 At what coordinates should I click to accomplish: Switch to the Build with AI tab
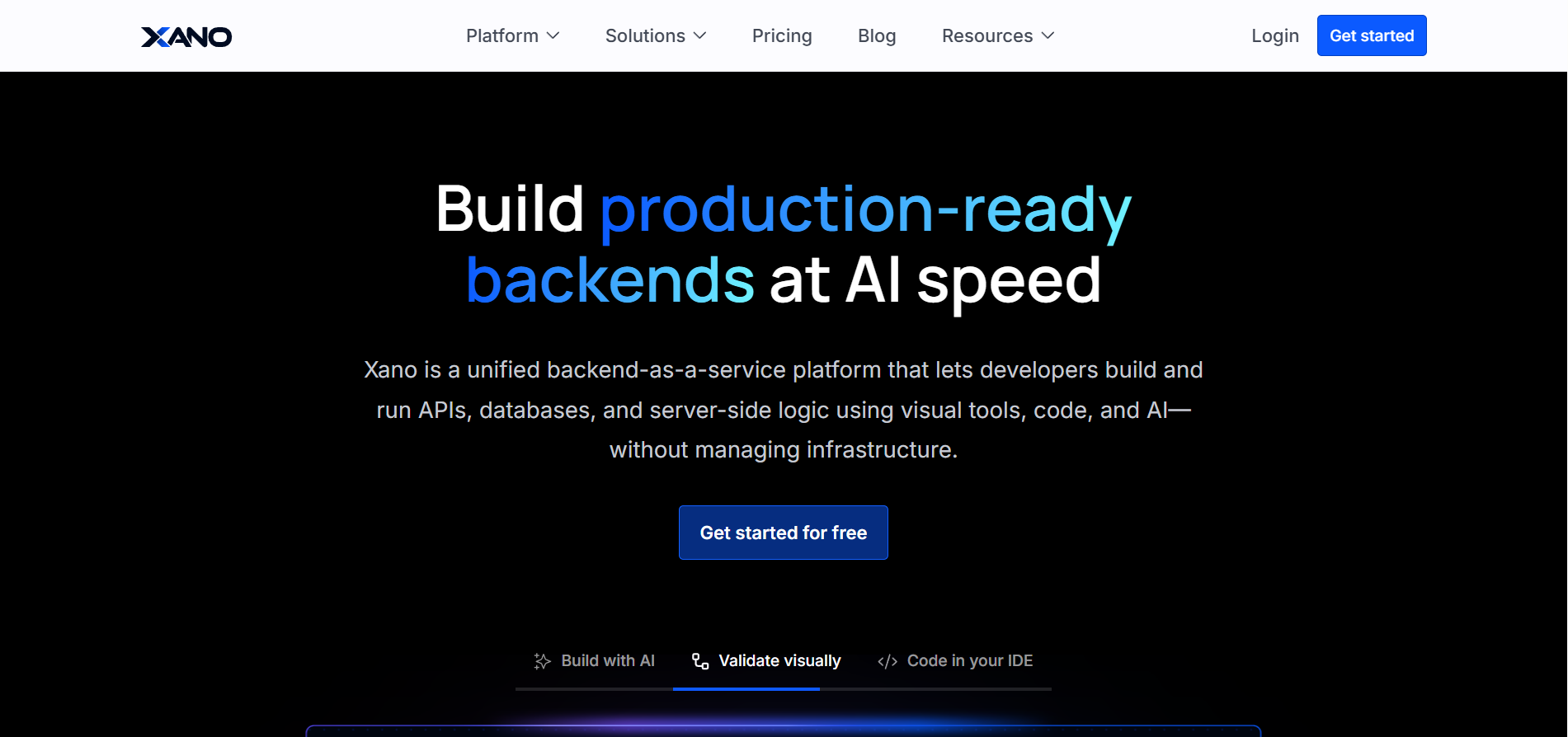[x=608, y=661]
